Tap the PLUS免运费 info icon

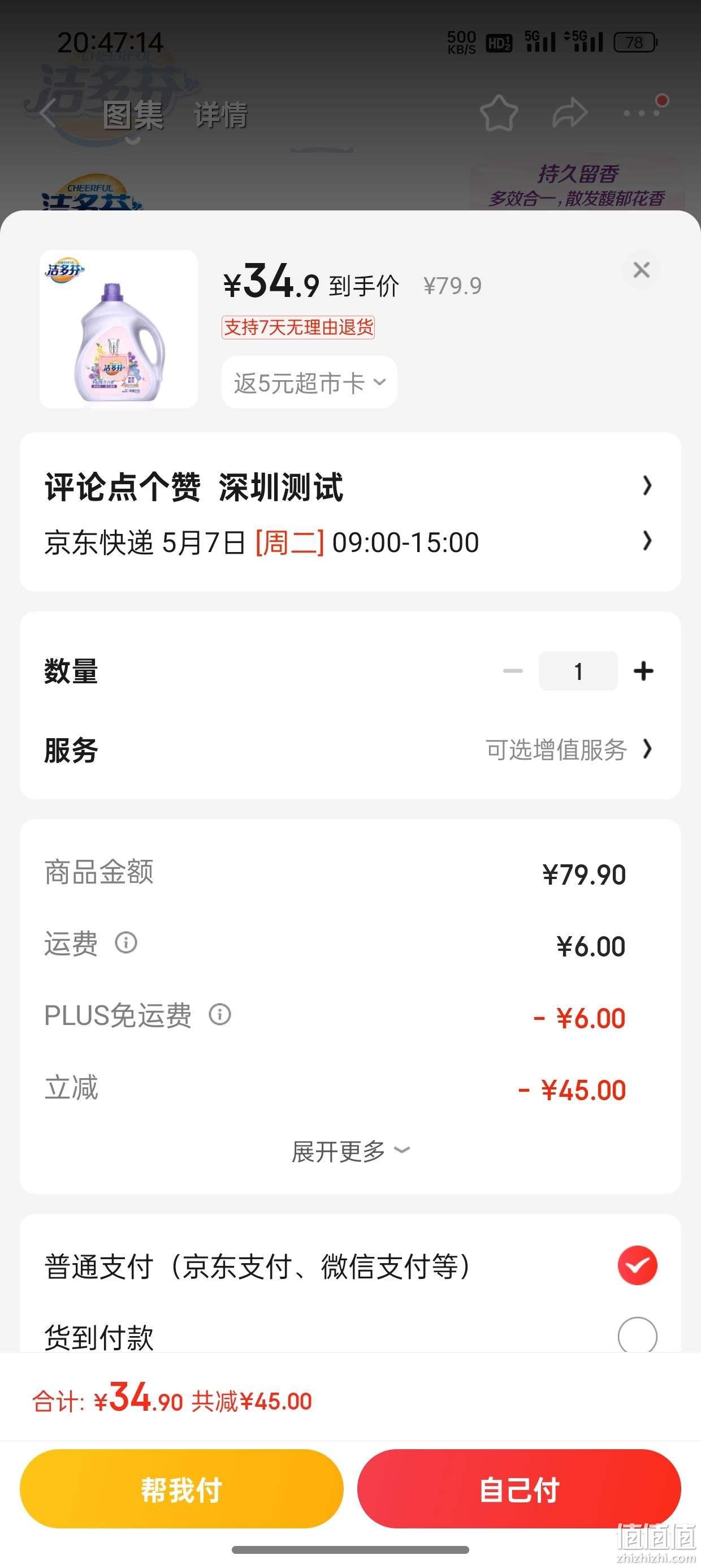220,1015
